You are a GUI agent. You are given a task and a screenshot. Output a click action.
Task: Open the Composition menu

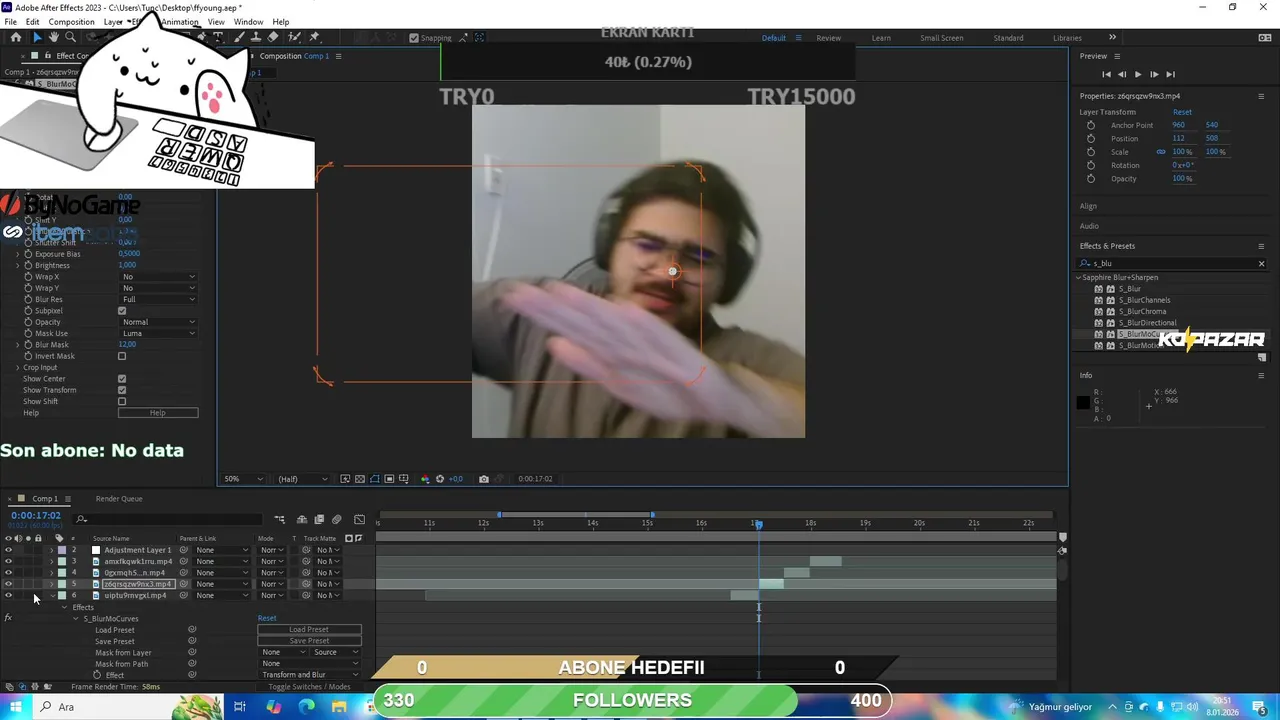click(71, 22)
